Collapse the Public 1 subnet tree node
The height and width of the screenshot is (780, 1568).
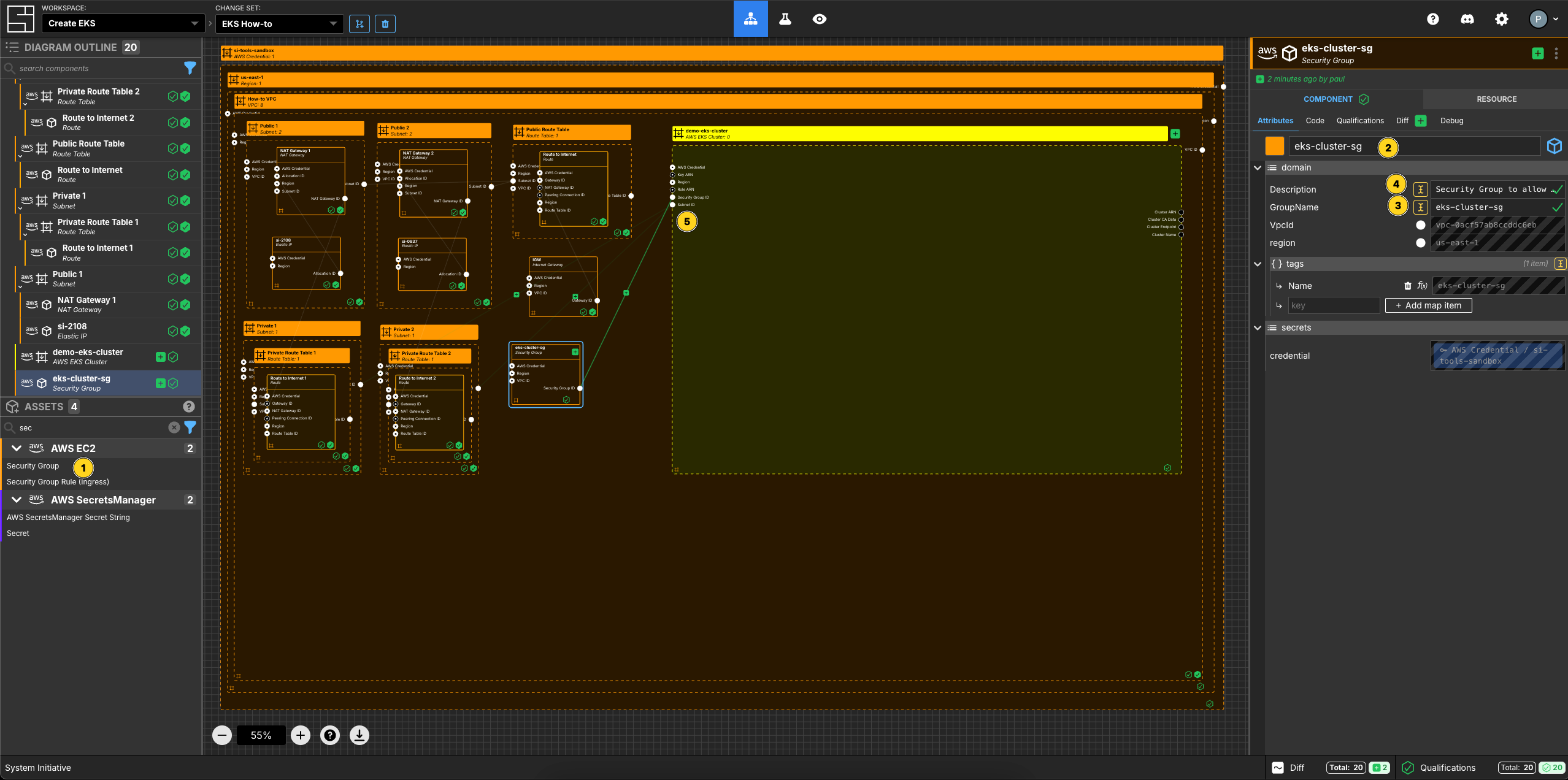pos(20,286)
